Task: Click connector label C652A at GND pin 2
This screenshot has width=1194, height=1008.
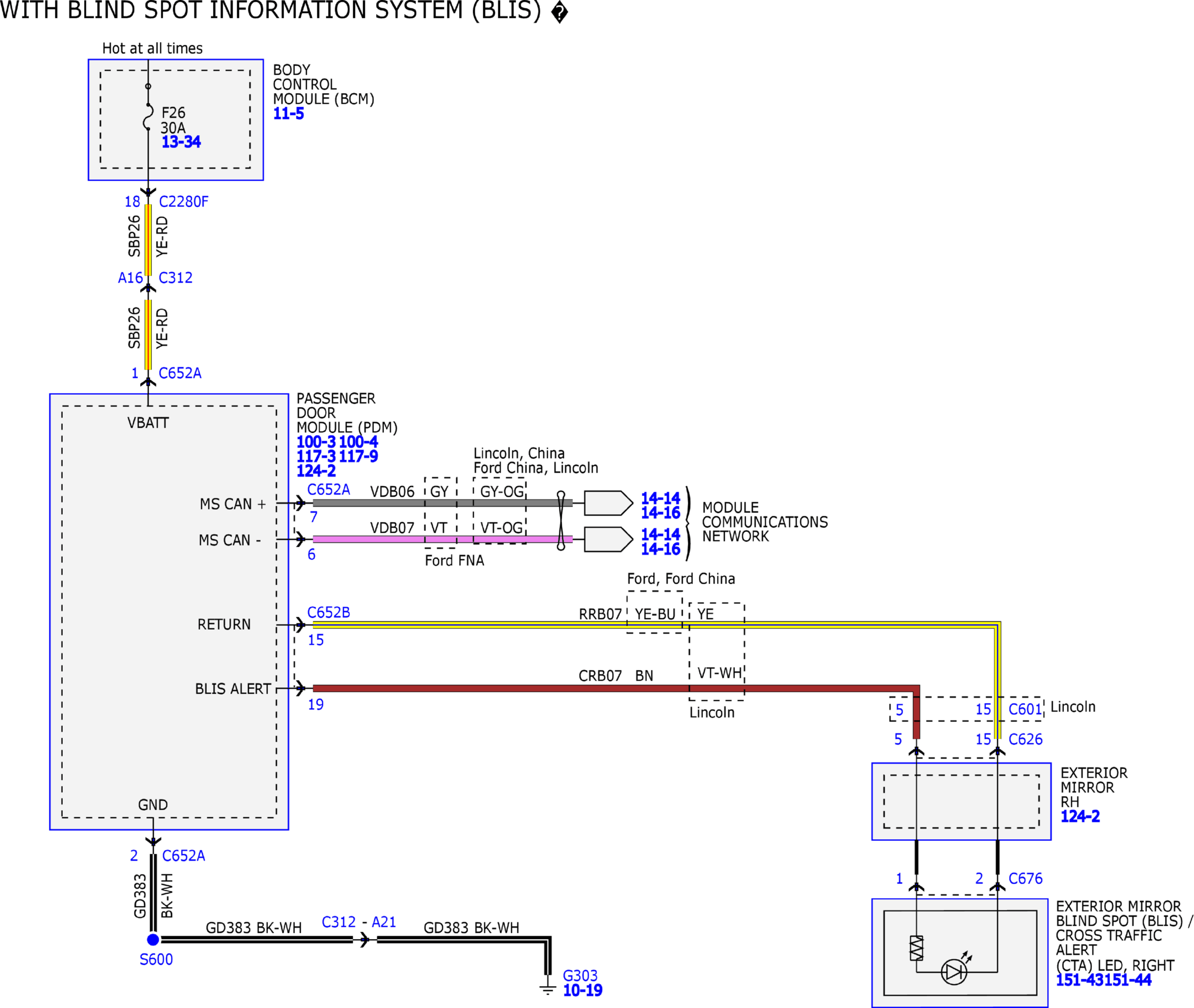Action: [x=183, y=856]
